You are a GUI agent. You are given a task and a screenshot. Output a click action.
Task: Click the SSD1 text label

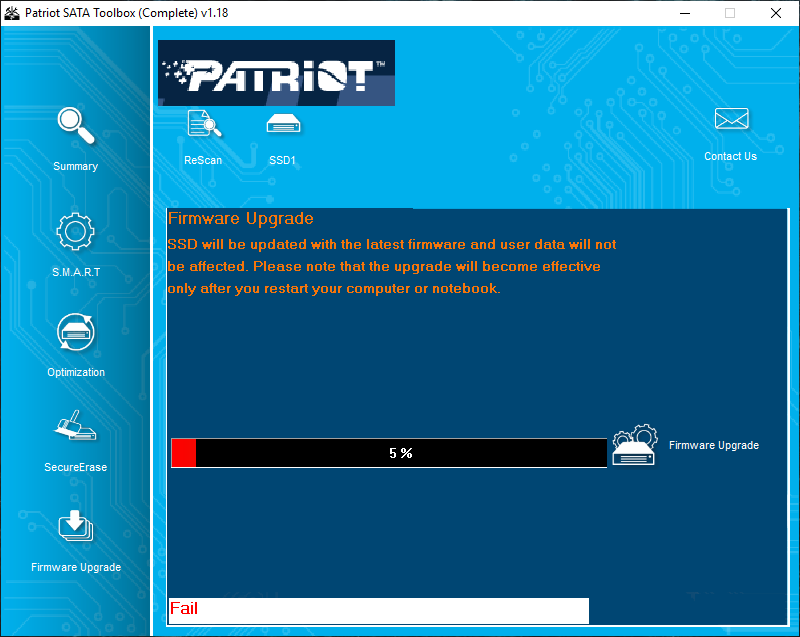282,160
